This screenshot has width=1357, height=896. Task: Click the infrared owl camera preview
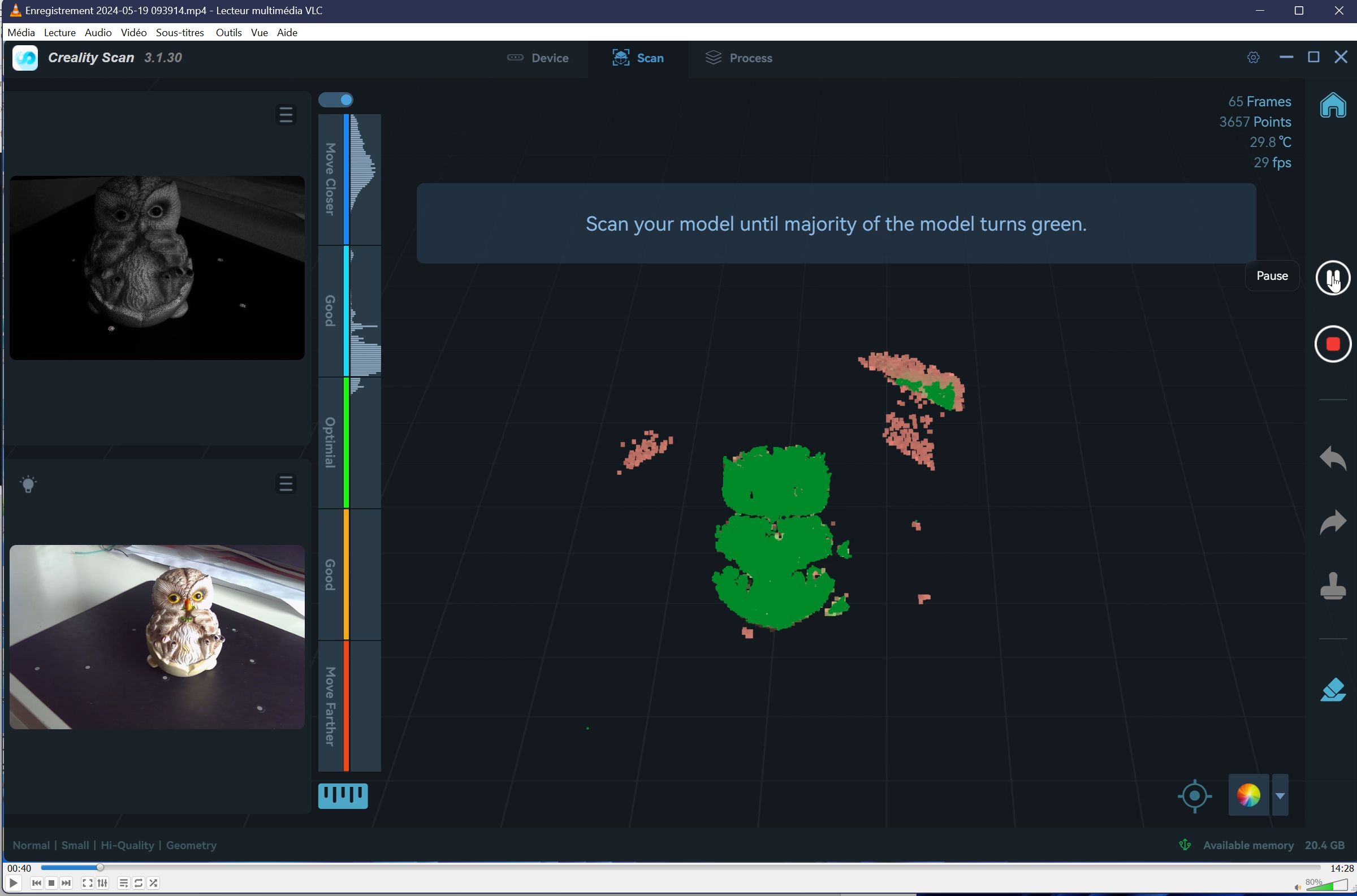tap(157, 267)
